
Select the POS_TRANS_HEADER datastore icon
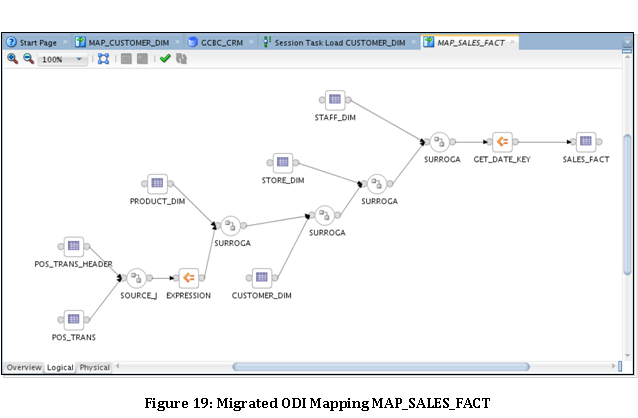click(74, 246)
